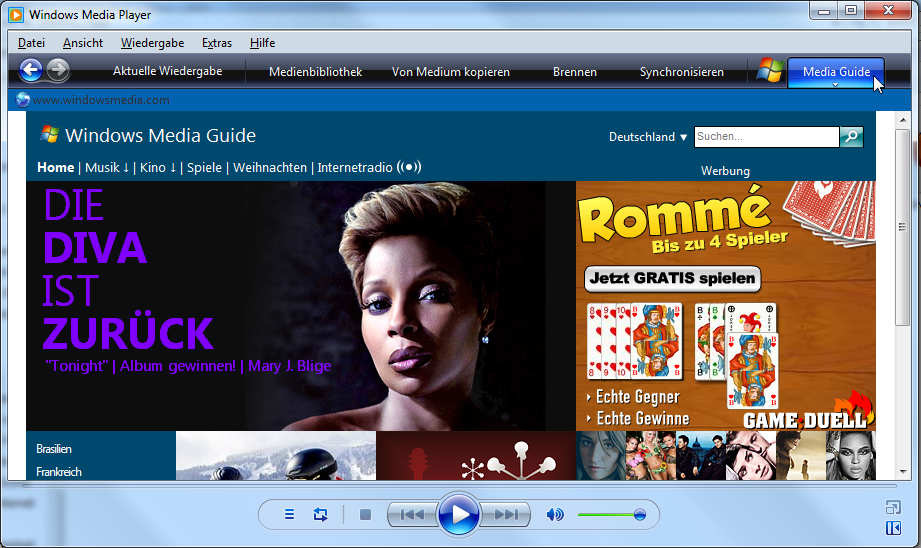
Task: Start playback with the round Play button
Action: click(459, 515)
